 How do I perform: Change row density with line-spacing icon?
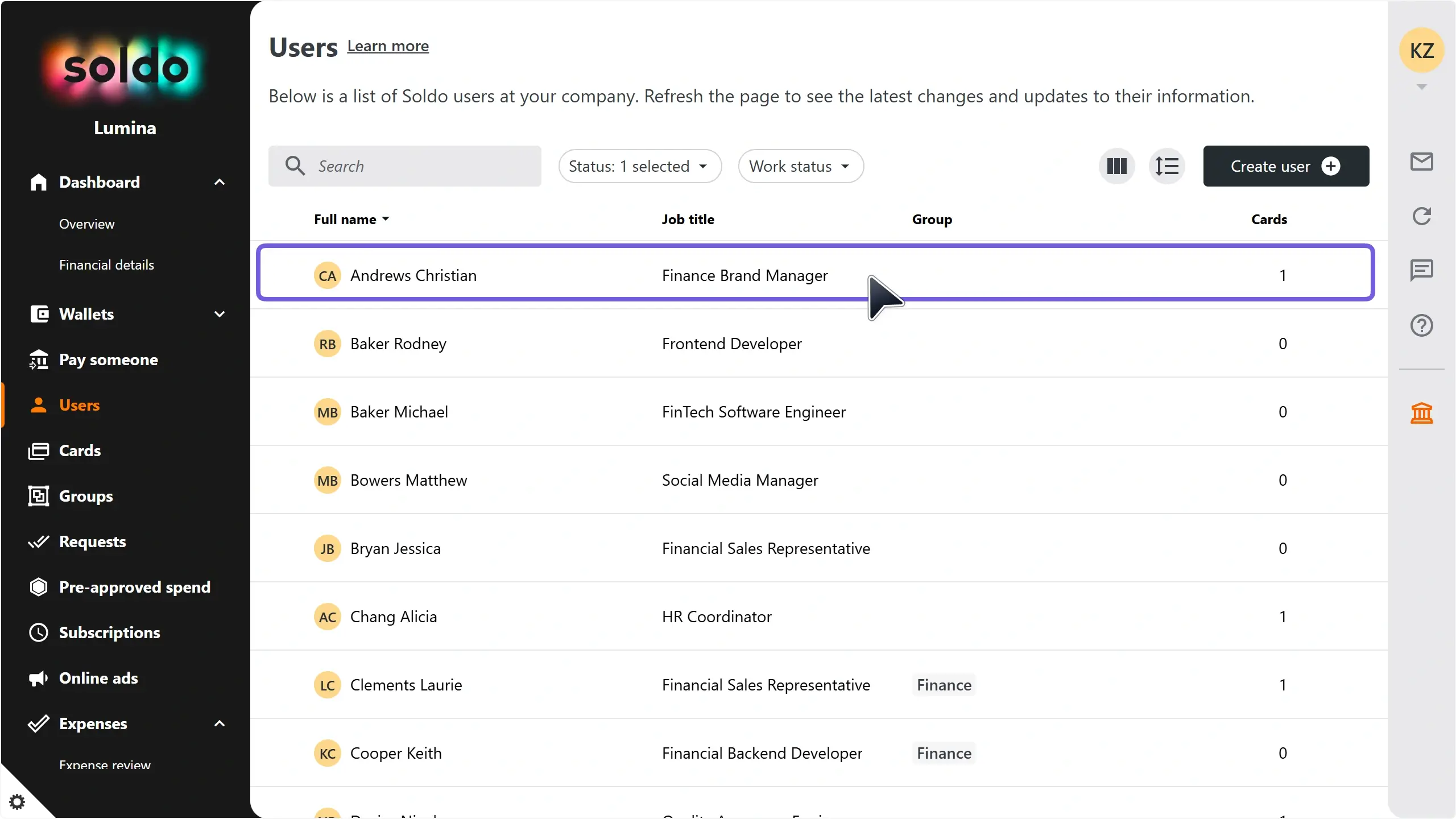[x=1167, y=166]
